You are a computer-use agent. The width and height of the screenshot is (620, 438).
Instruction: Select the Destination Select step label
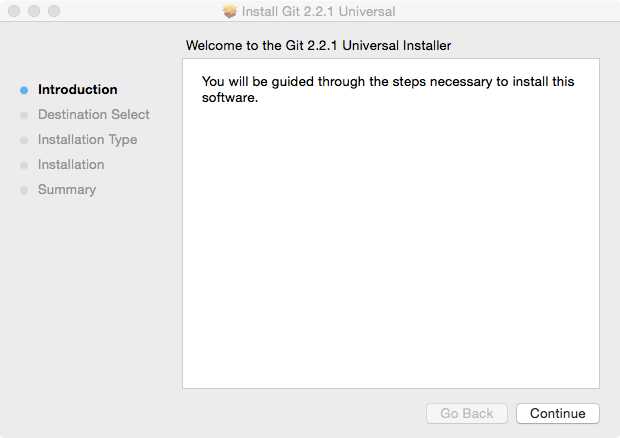93,114
